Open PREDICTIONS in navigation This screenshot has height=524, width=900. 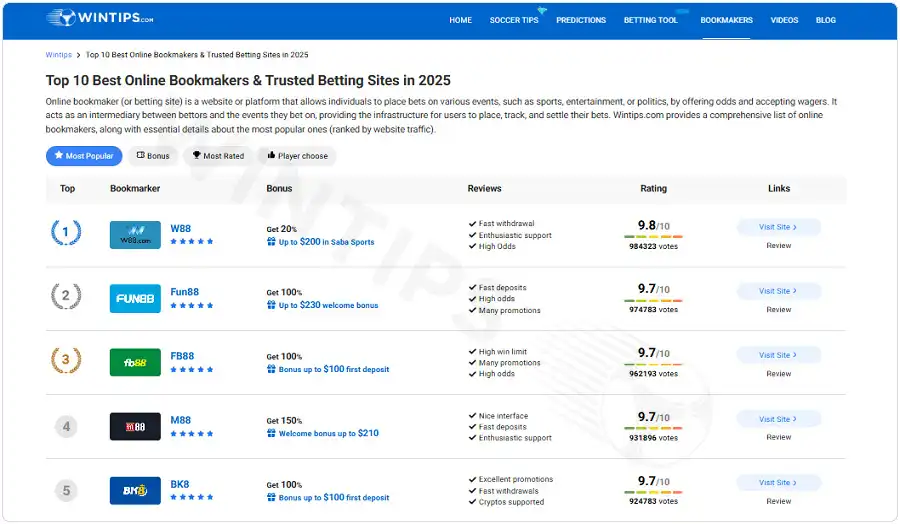point(581,20)
